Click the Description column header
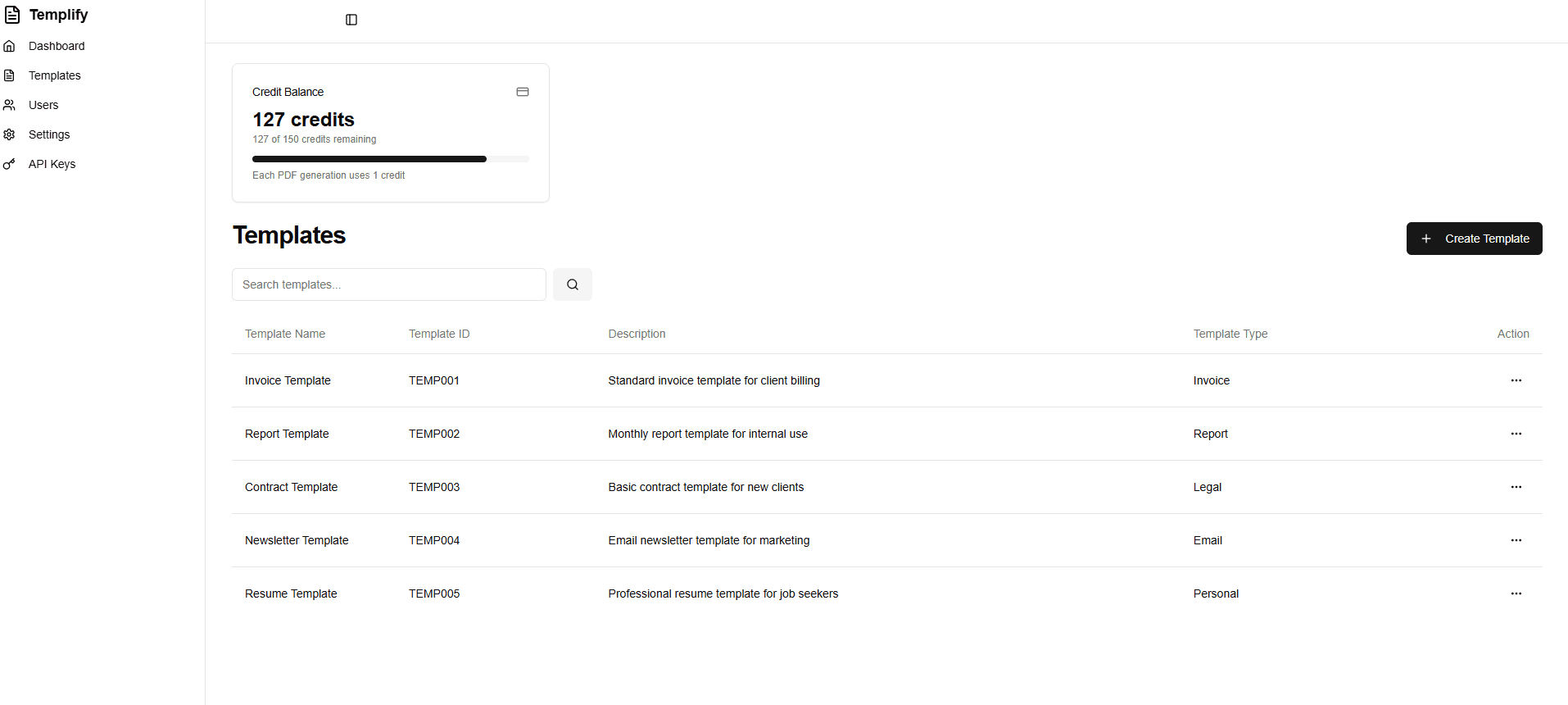The height and width of the screenshot is (705, 1568). [x=637, y=334]
